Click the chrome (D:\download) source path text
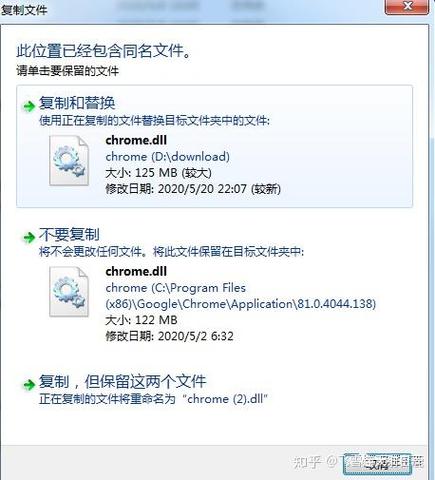 168,156
